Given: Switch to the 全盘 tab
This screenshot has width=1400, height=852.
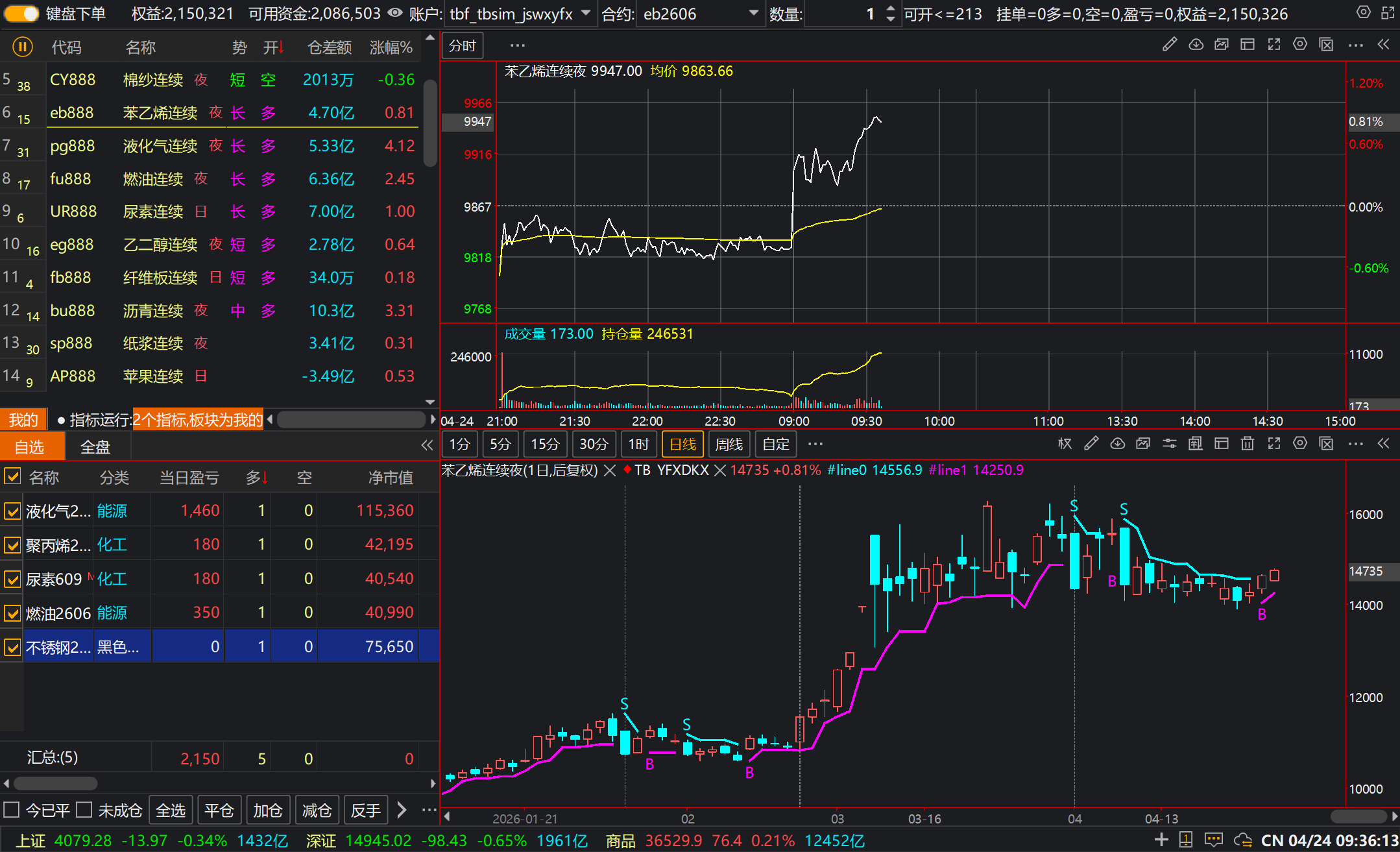Looking at the screenshot, I should click(95, 447).
